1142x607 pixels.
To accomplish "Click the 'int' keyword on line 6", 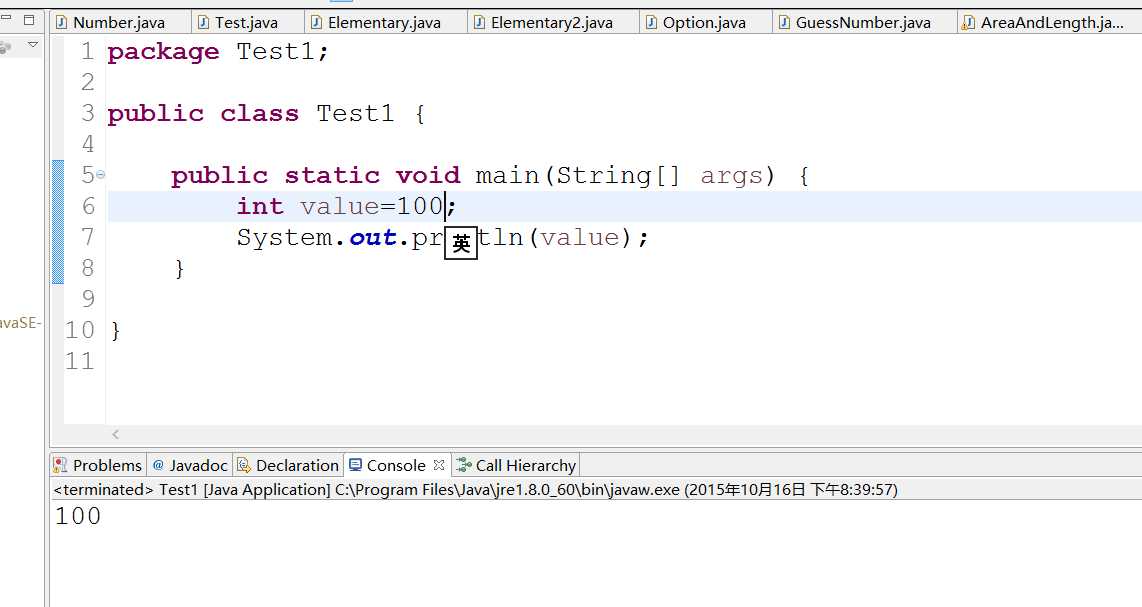I will click(260, 206).
